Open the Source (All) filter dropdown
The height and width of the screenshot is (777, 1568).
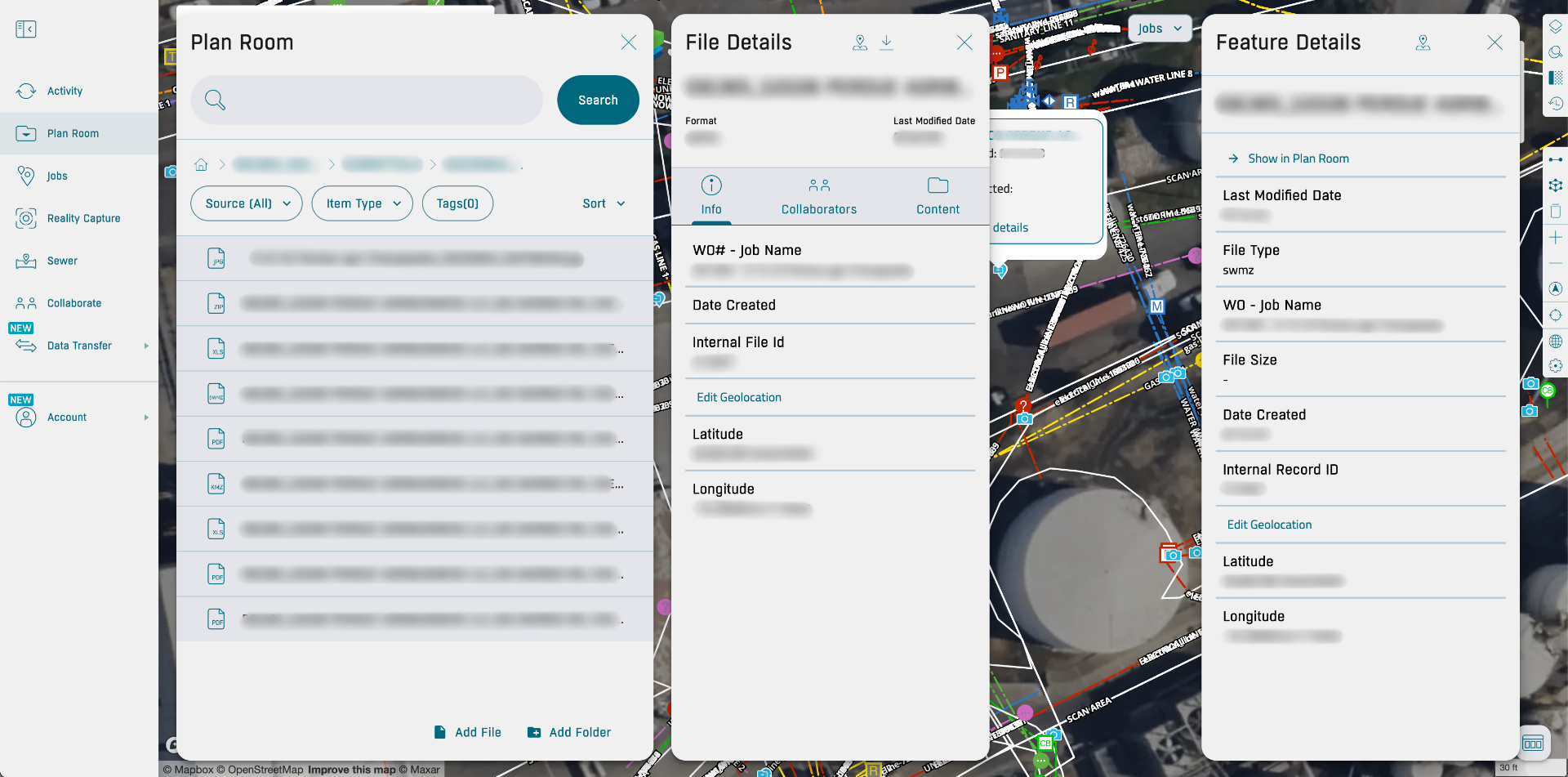pyautogui.click(x=246, y=203)
